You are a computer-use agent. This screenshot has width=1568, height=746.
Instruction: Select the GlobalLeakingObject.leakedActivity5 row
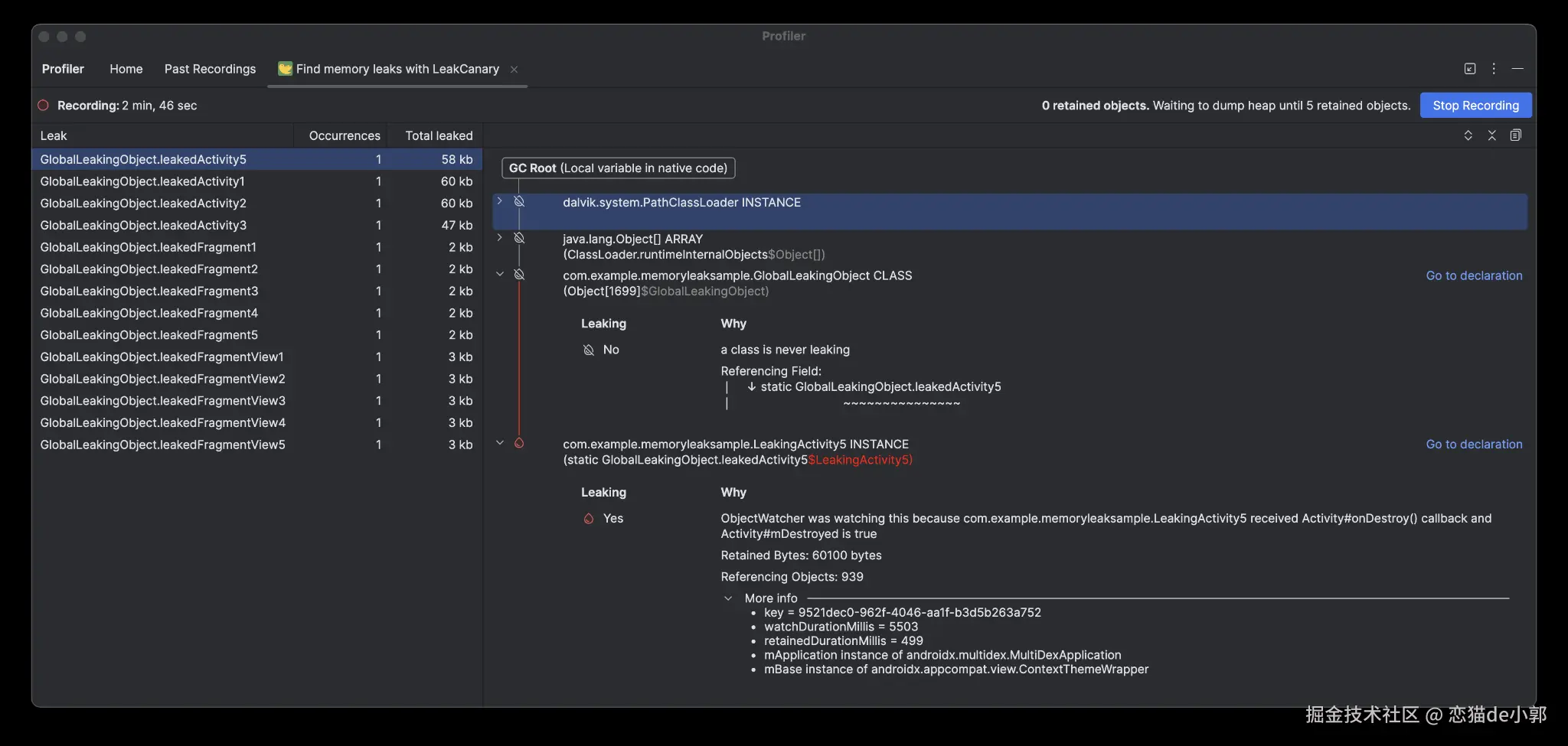pyautogui.click(x=257, y=159)
